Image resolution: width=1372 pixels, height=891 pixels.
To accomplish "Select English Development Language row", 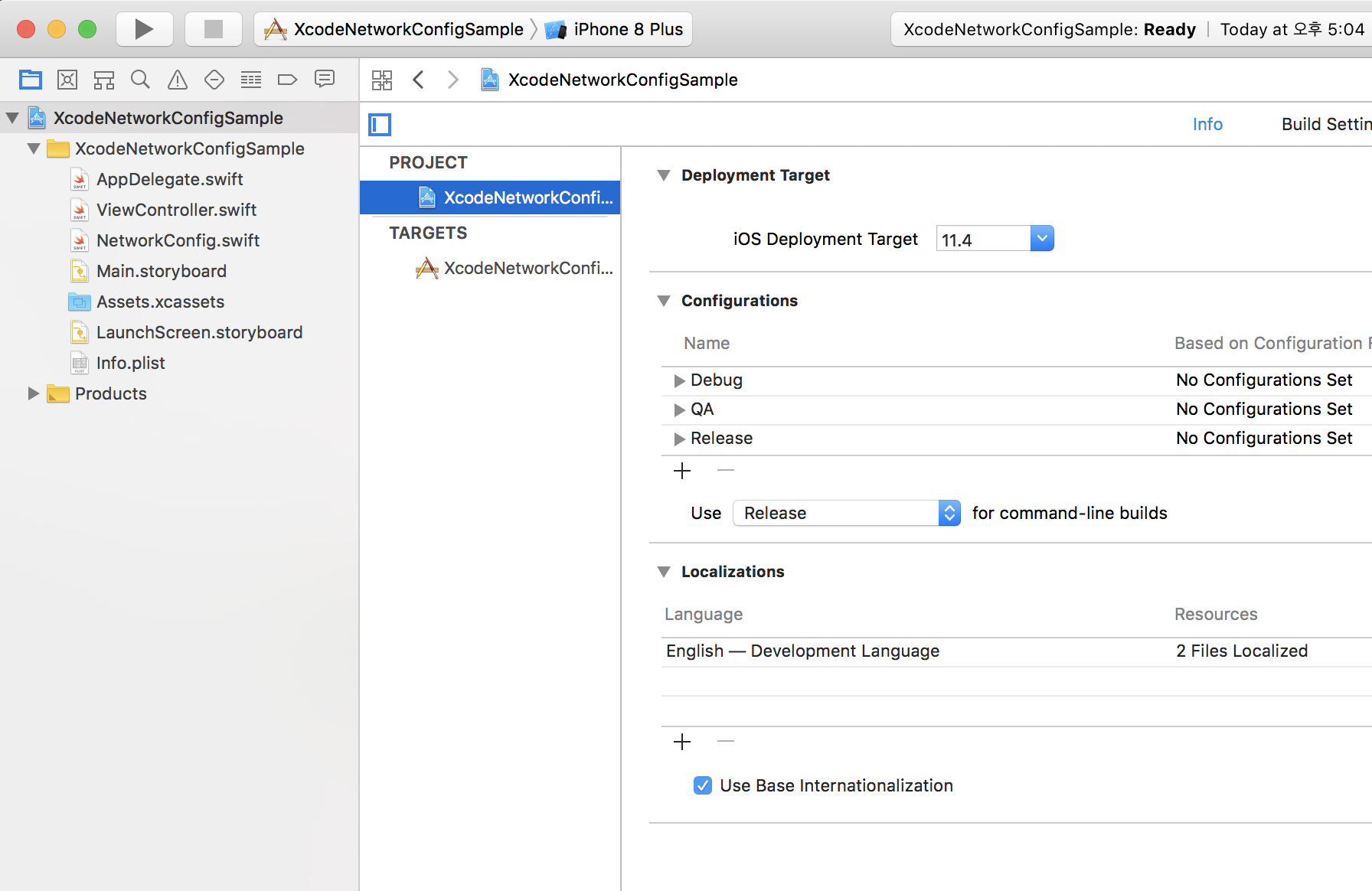I will pyautogui.click(x=1017, y=651).
